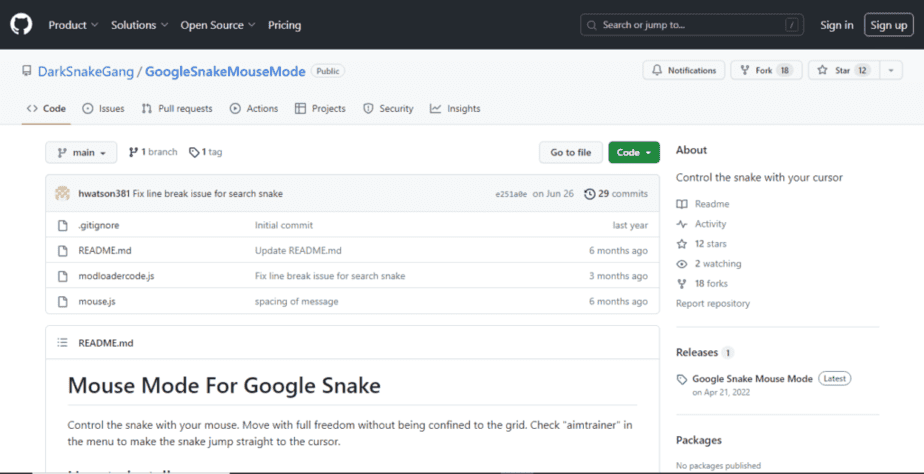The width and height of the screenshot is (924, 474).
Task: Open the modloadercode.js file
Action: pos(116,276)
